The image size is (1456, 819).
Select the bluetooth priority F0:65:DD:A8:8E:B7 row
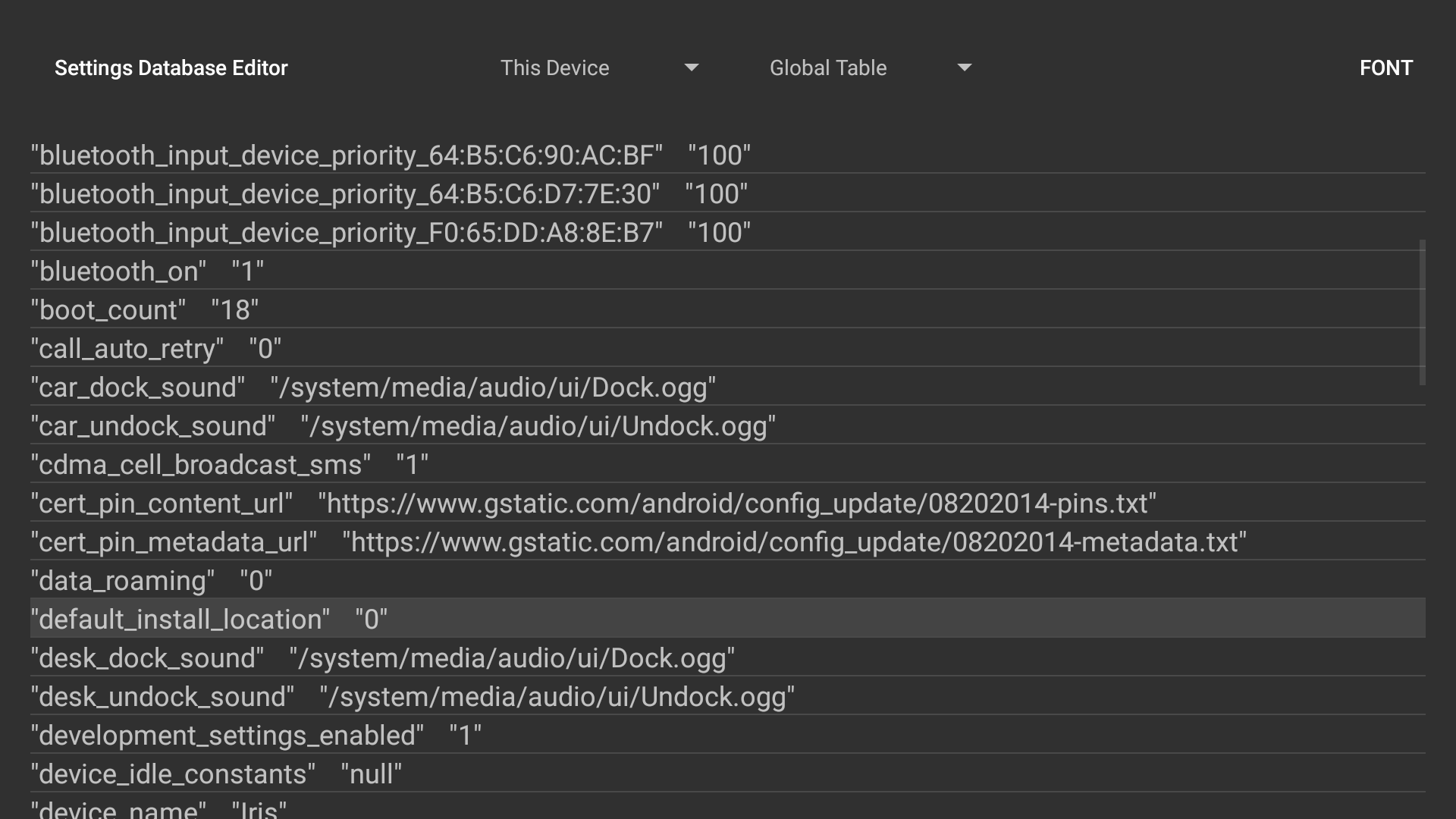390,232
